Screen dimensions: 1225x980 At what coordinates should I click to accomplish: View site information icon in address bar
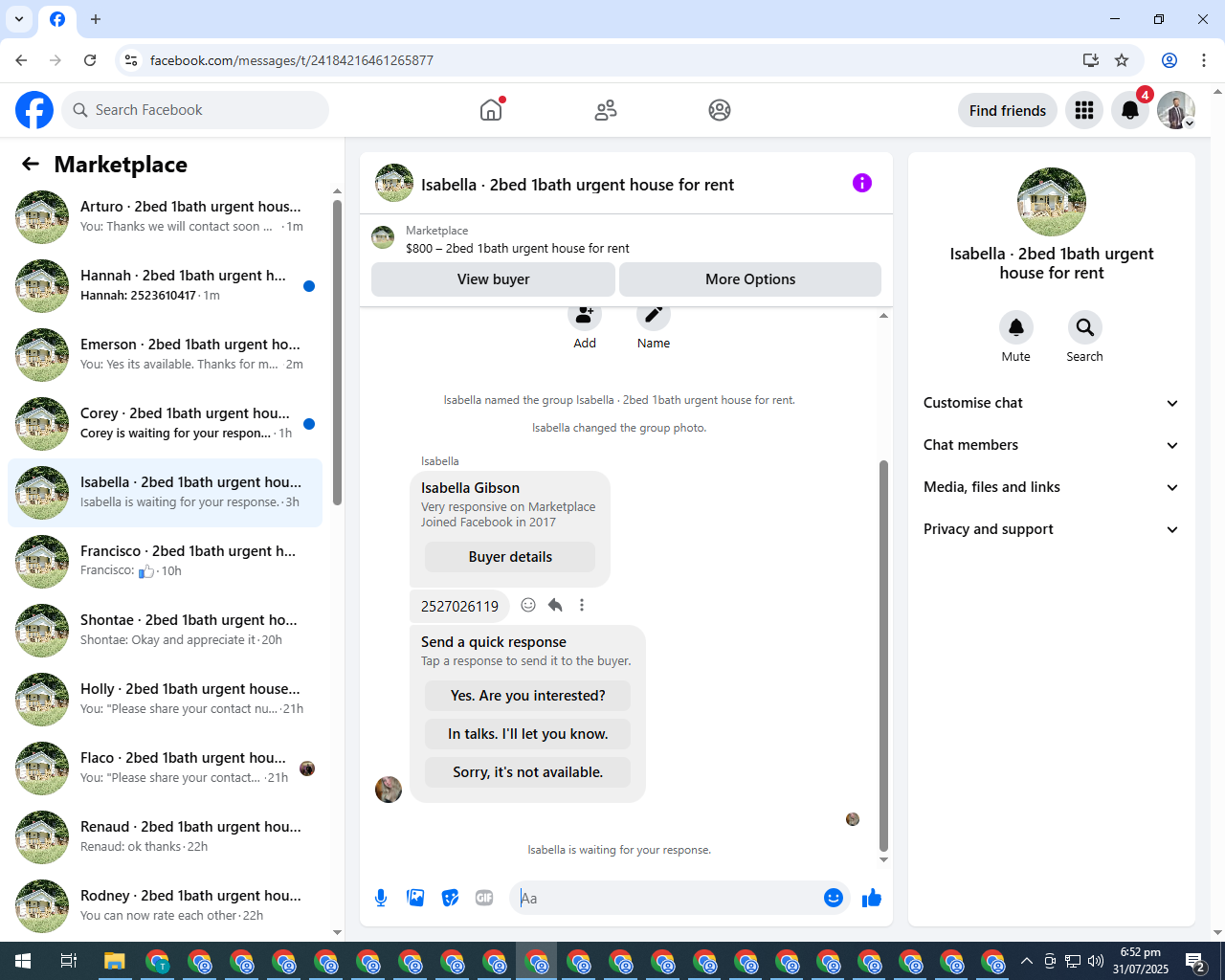click(x=131, y=60)
